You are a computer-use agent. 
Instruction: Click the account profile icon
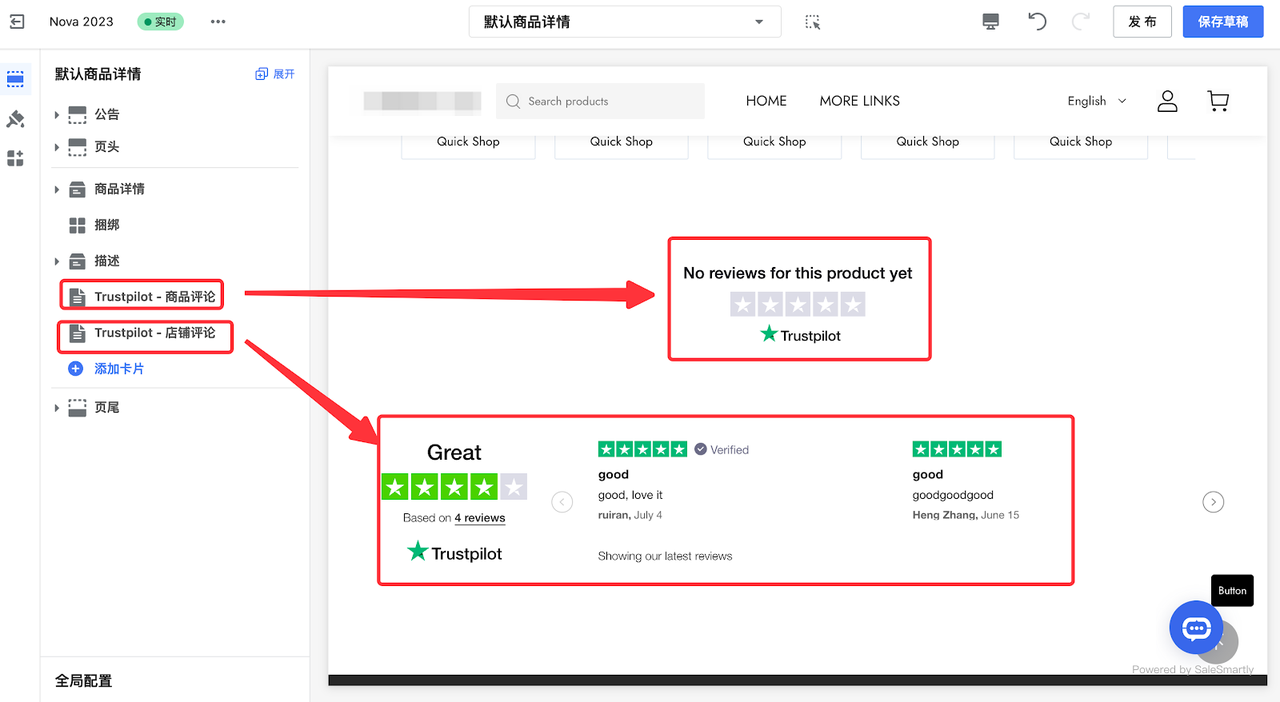(1167, 100)
